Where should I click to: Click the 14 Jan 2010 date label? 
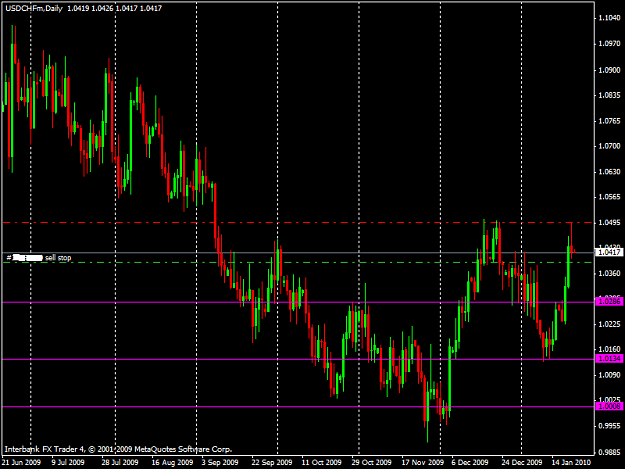click(571, 462)
